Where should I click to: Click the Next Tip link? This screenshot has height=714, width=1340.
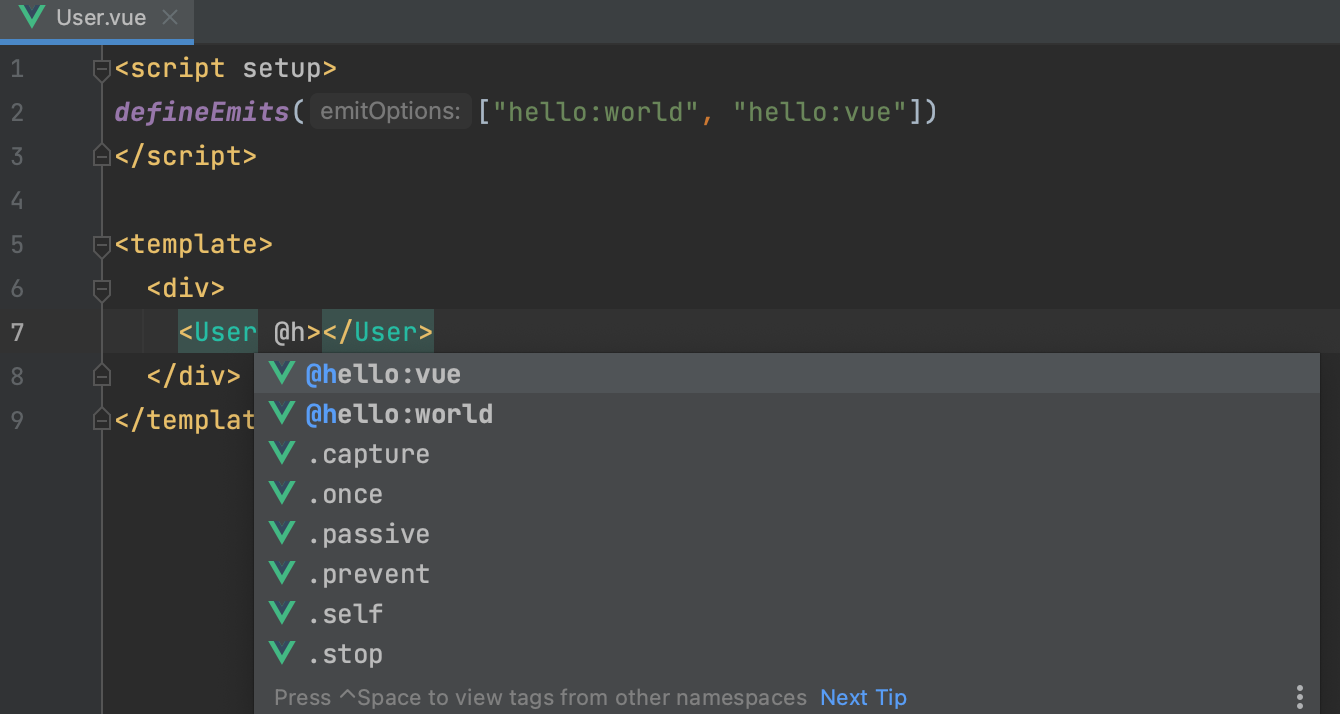[x=863, y=697]
